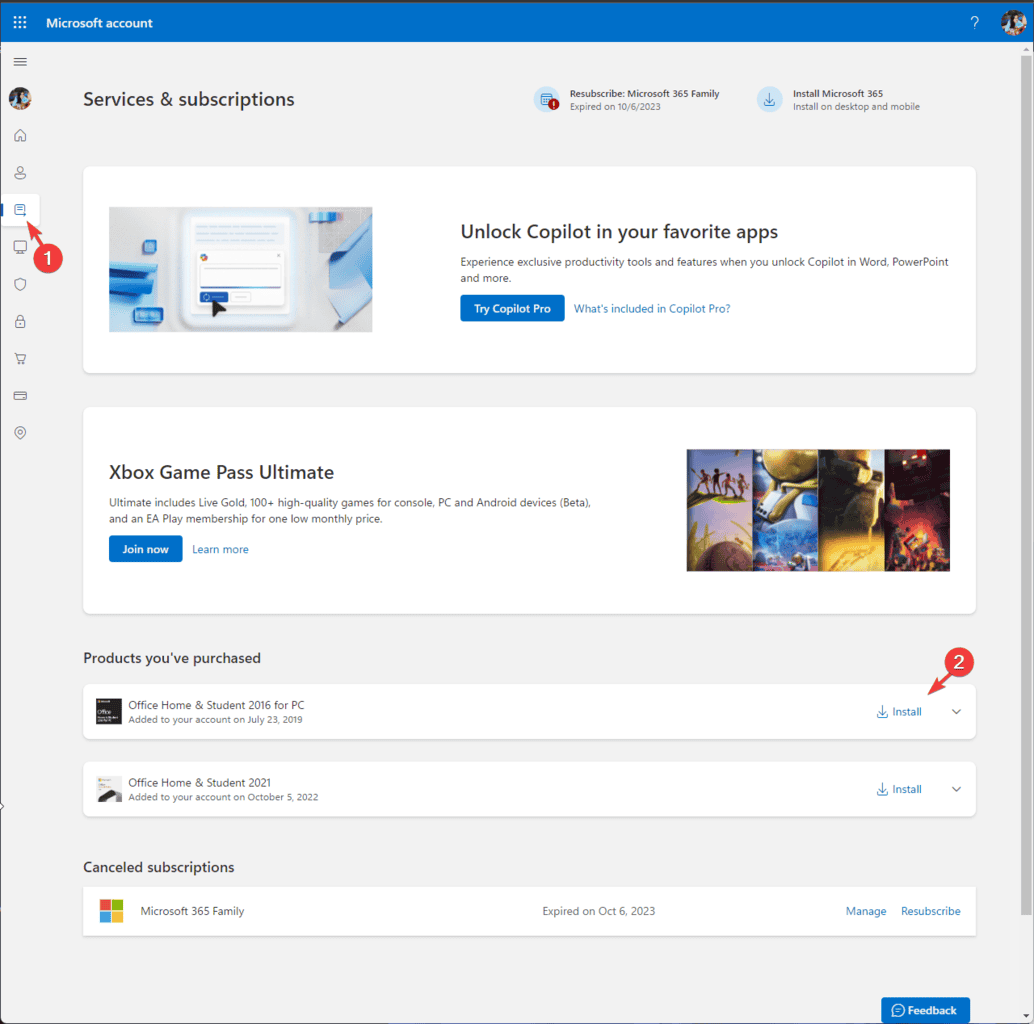Expand Office Home & Student 2016 details

pos(956,712)
